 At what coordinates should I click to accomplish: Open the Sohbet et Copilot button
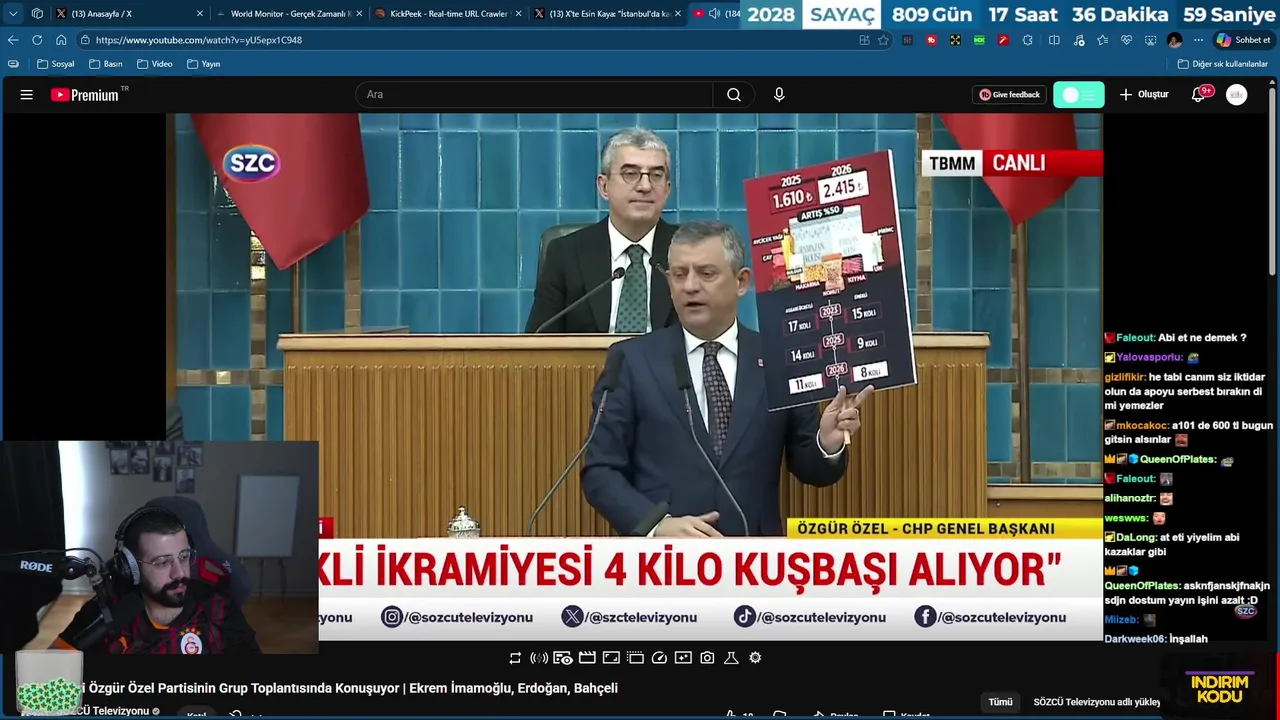1243,40
